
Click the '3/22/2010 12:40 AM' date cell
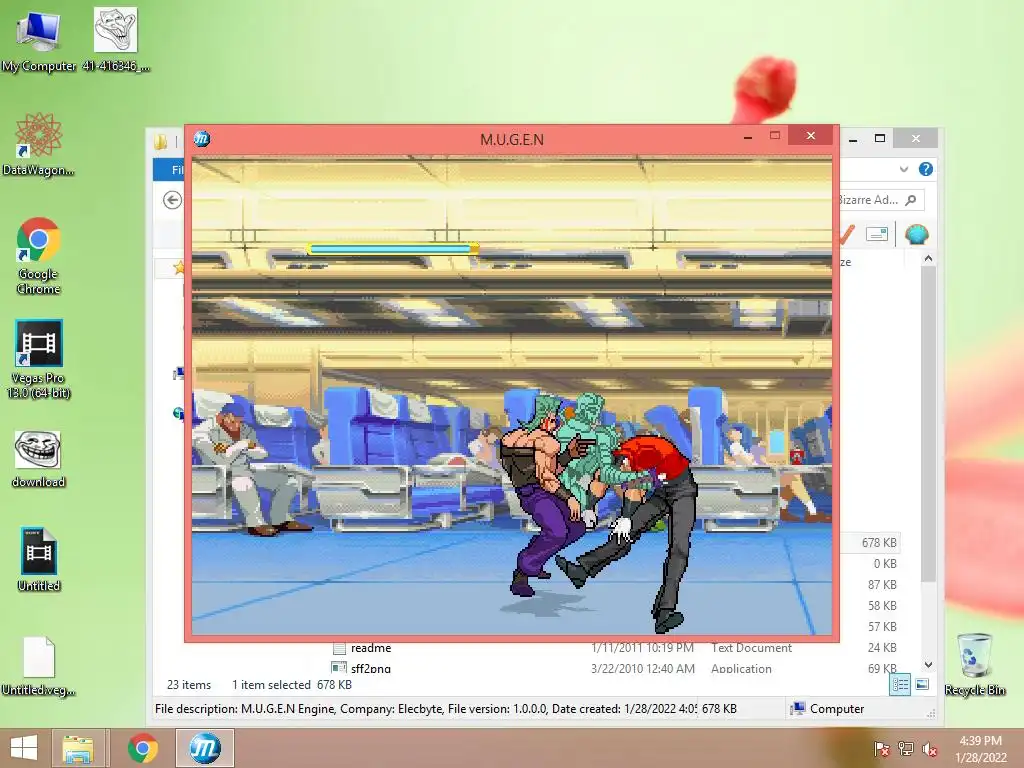pyautogui.click(x=643, y=668)
